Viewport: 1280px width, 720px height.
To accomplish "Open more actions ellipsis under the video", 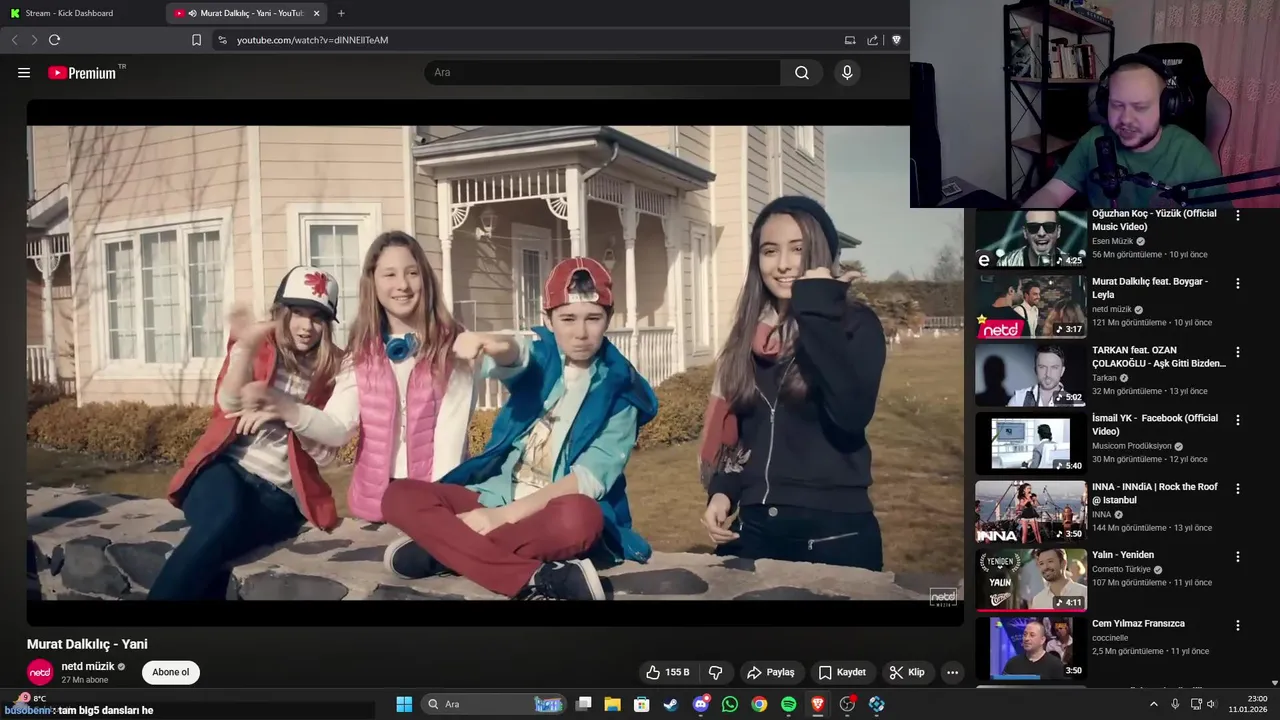I will 952,672.
